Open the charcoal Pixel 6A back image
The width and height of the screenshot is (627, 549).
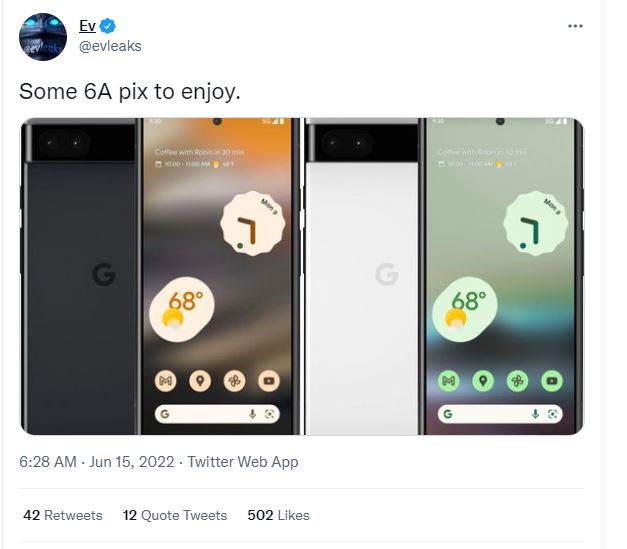click(x=79, y=276)
